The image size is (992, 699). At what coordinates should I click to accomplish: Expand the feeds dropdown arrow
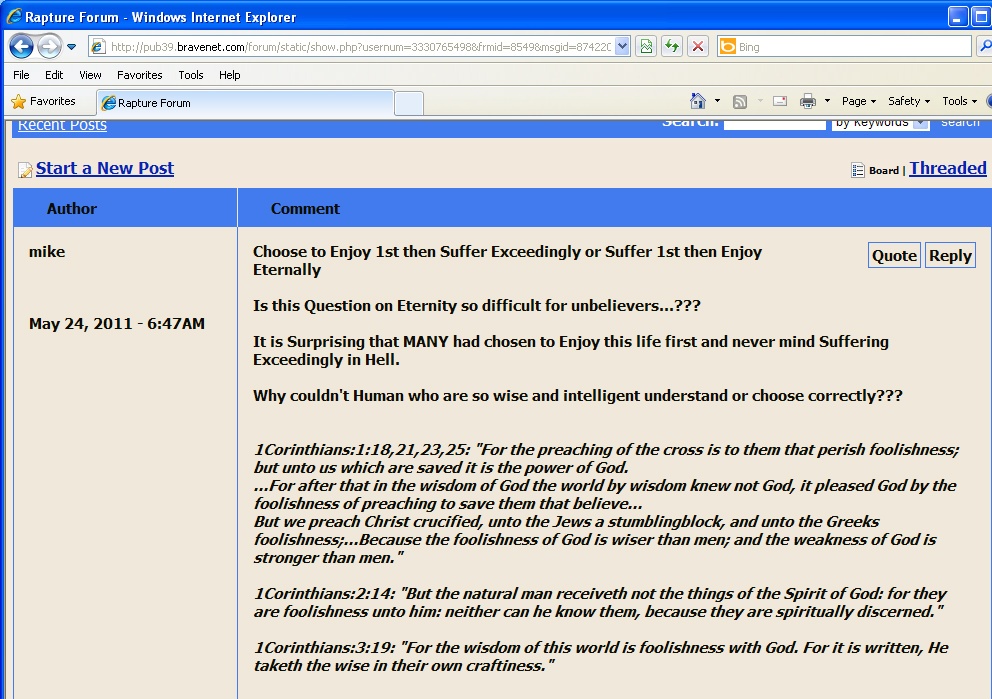pyautogui.click(x=760, y=101)
